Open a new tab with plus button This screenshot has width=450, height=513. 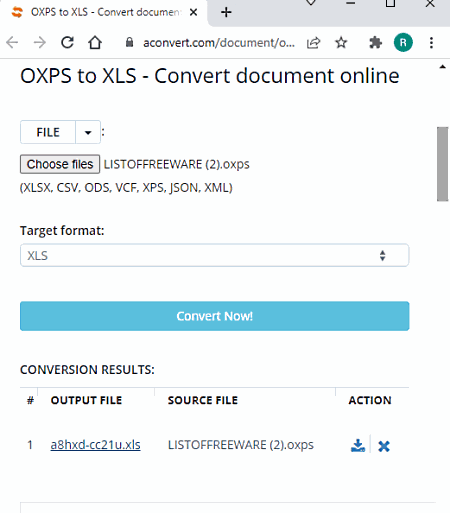point(226,13)
